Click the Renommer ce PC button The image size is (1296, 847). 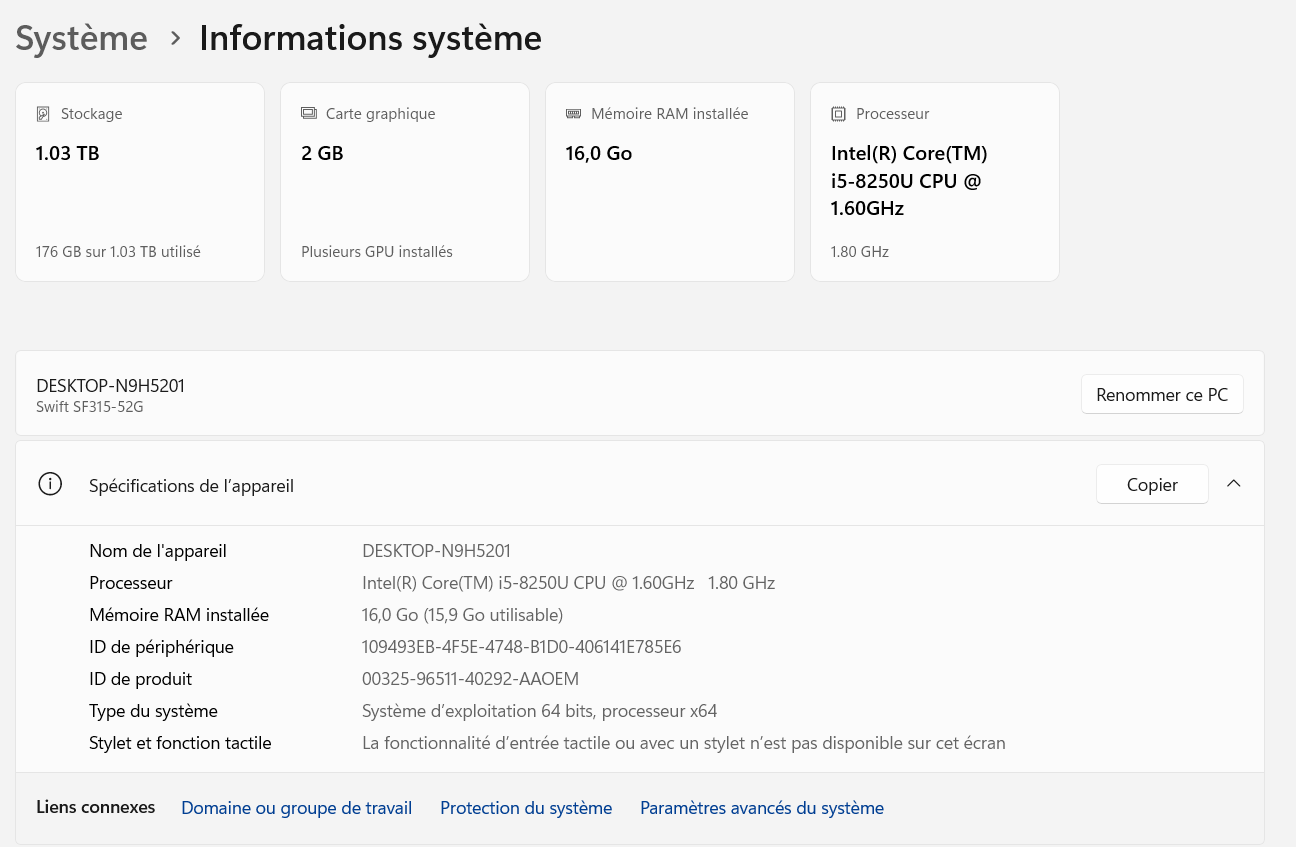(x=1161, y=395)
